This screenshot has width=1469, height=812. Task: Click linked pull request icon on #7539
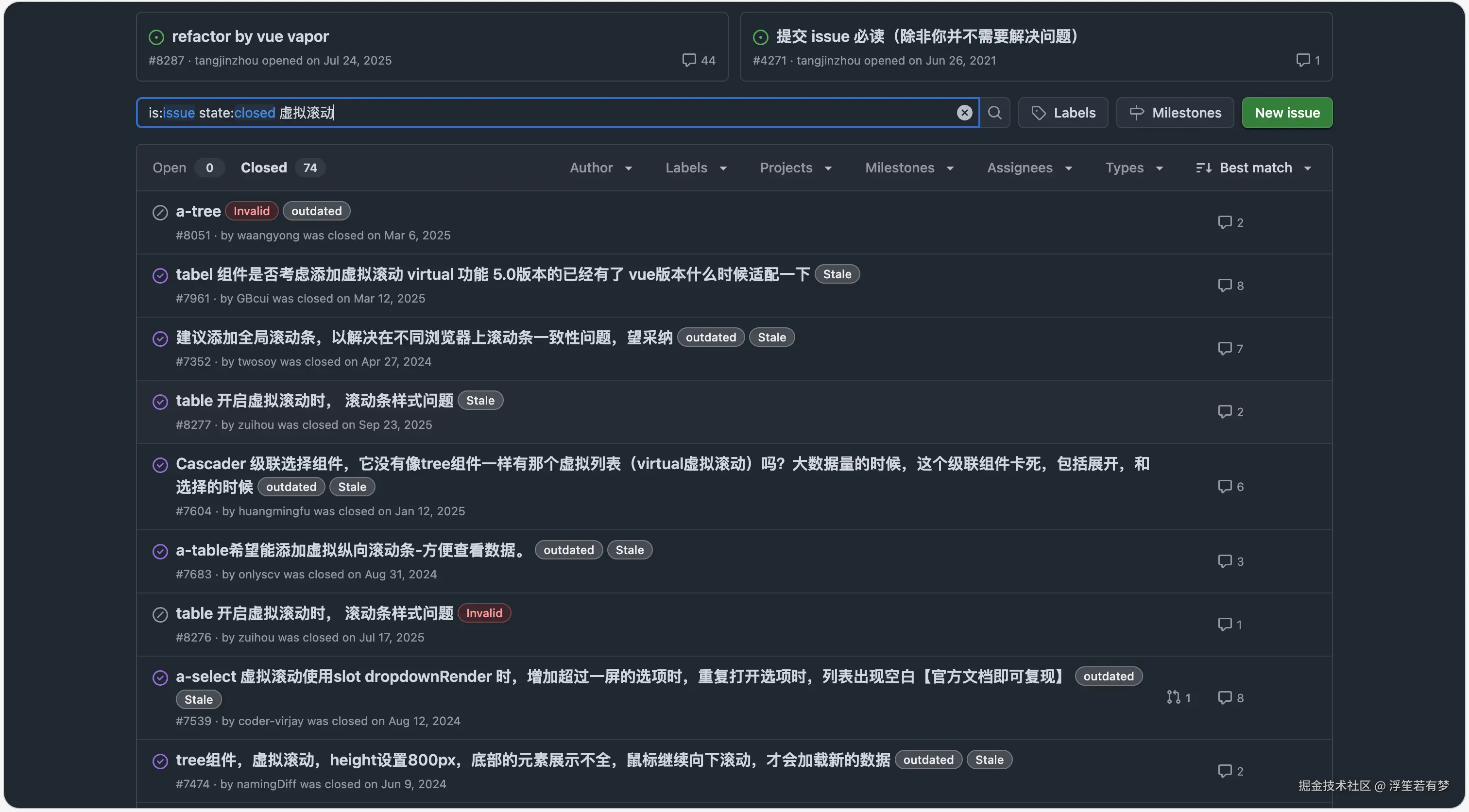pos(1173,697)
